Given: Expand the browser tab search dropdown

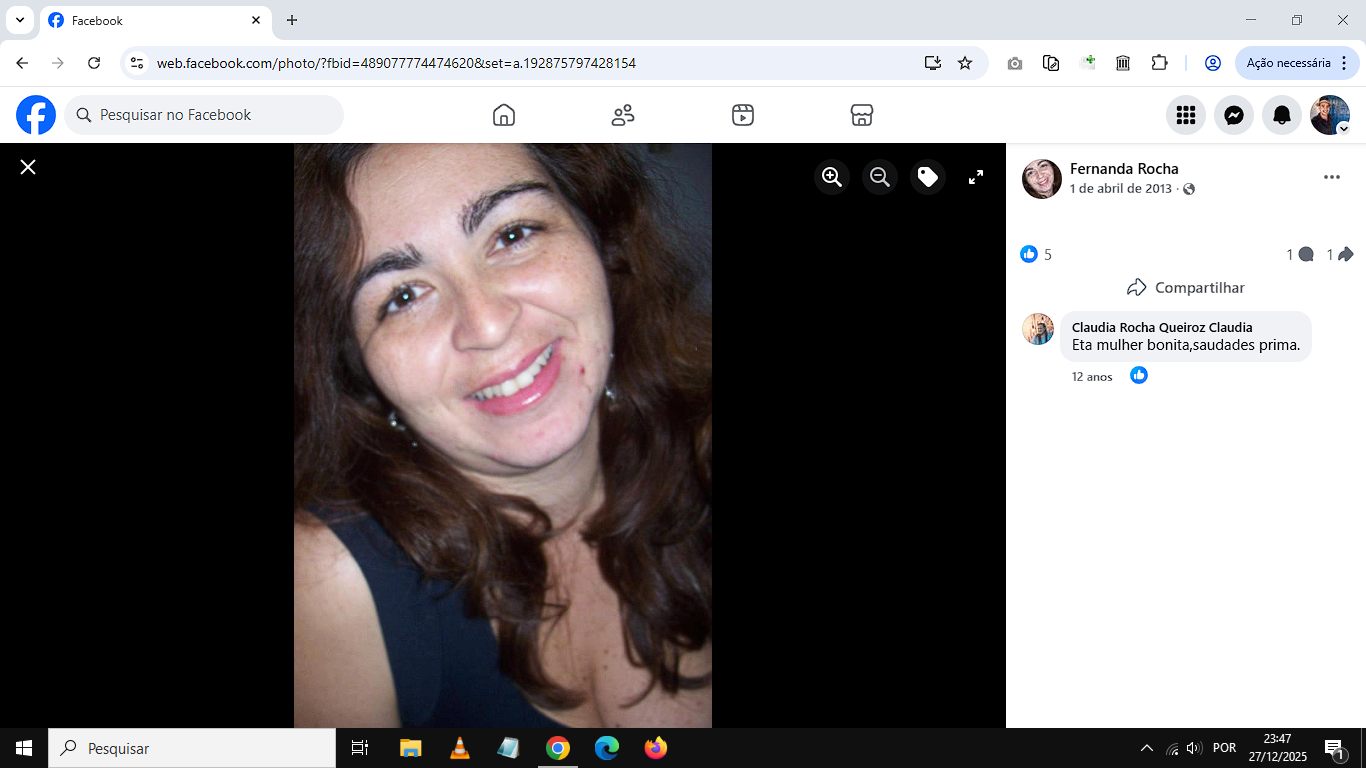Looking at the screenshot, I should (19, 20).
